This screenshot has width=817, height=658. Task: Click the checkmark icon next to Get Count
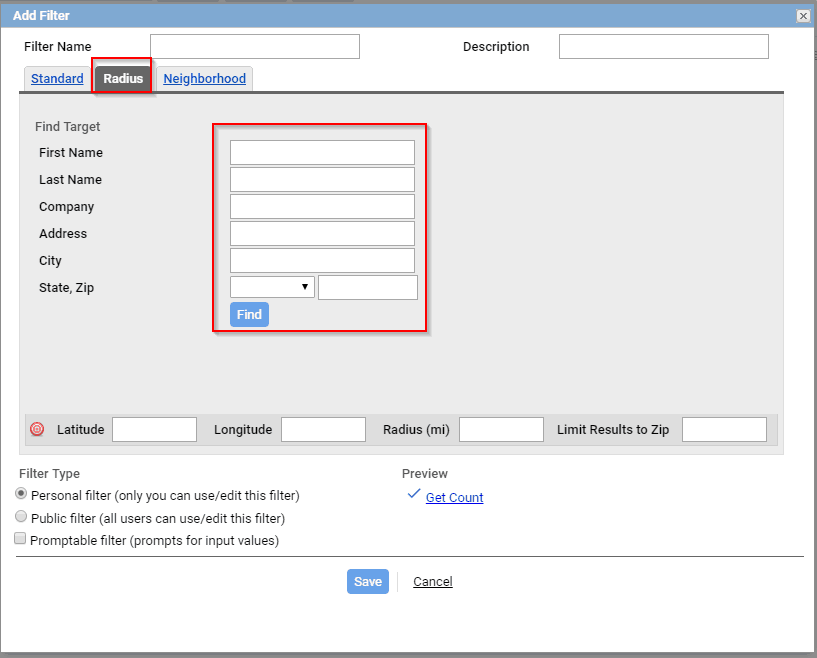pyautogui.click(x=414, y=494)
